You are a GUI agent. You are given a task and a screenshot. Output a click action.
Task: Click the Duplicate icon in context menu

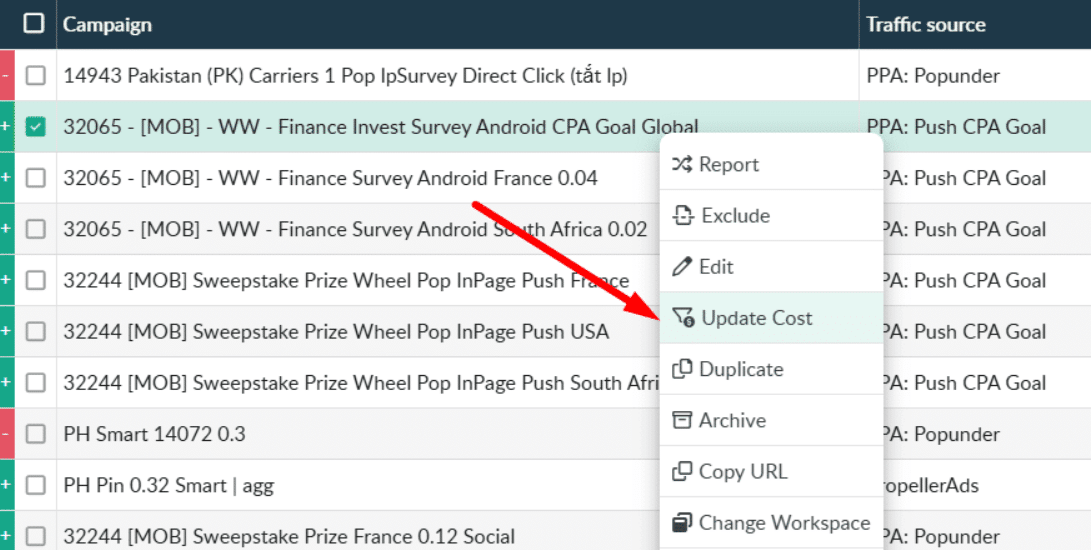click(x=683, y=369)
